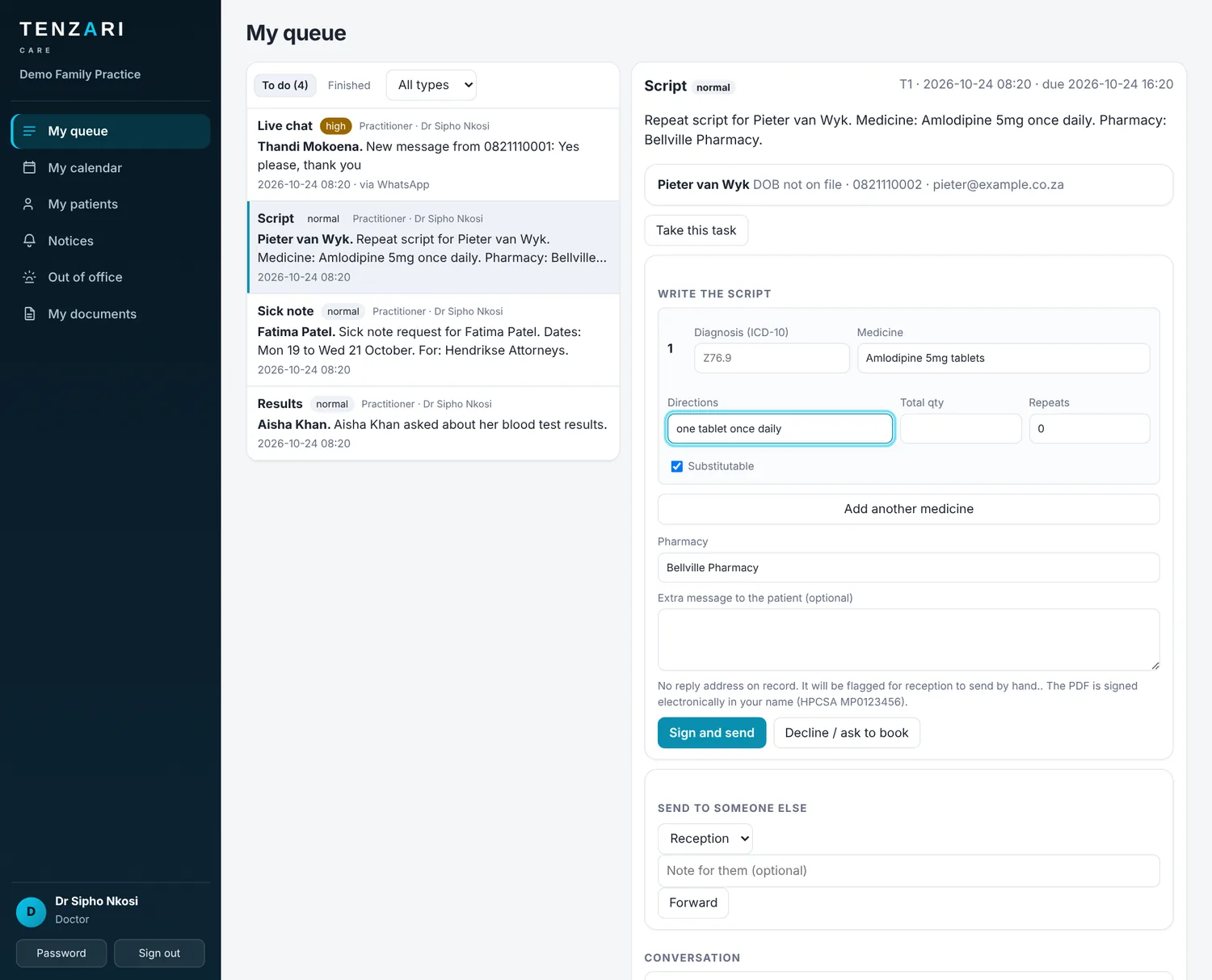Select the To do (4) tab
This screenshot has height=980, width=1212.
coord(285,85)
